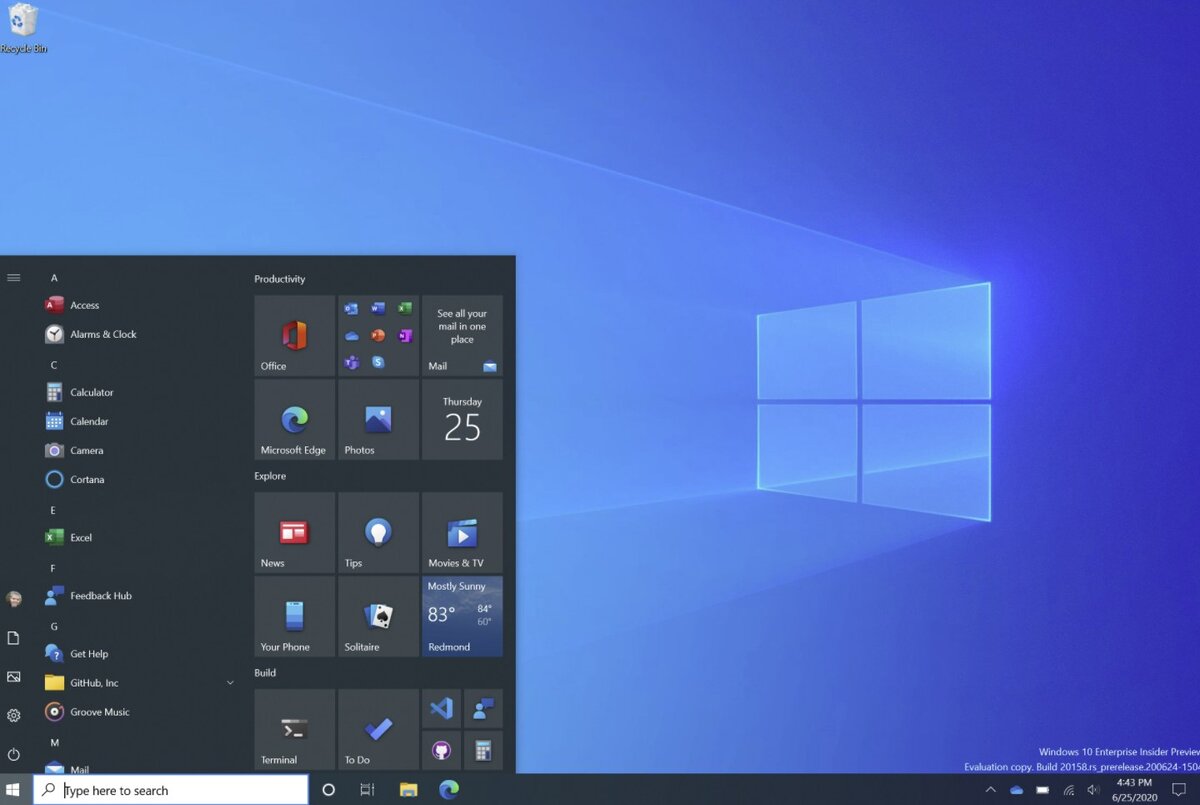Launch Calculator from the app list

(x=141, y=392)
